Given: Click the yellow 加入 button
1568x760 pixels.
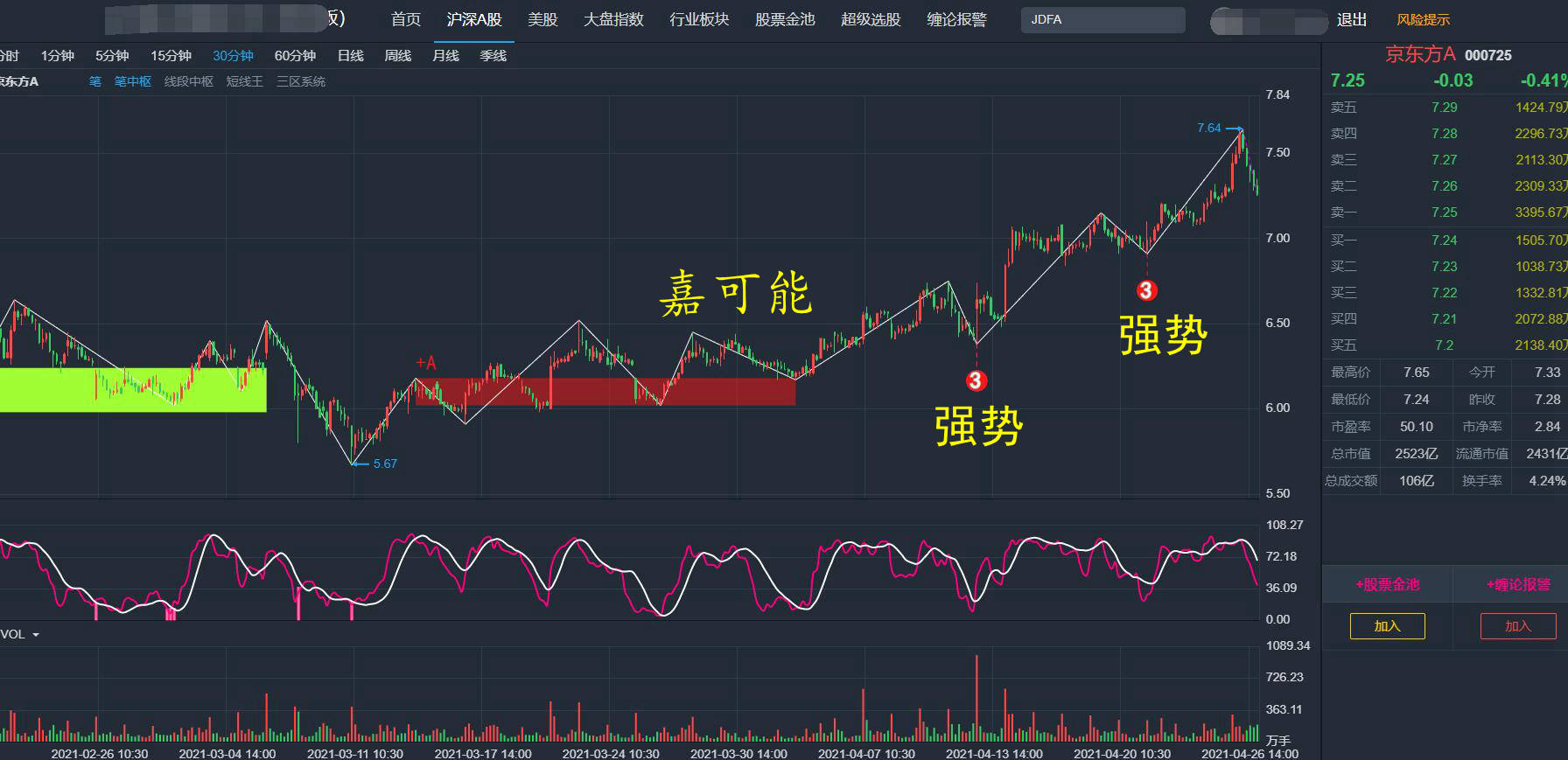Looking at the screenshot, I should click(1388, 626).
